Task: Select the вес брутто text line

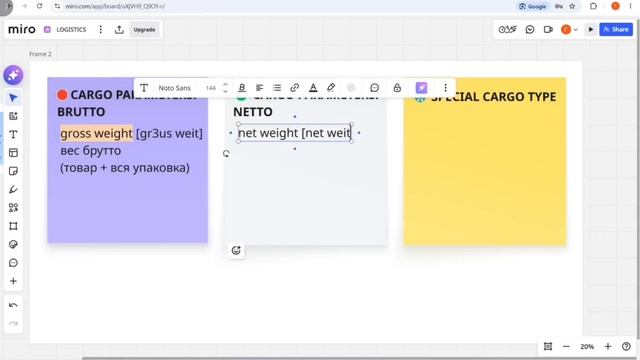Action: tap(91, 151)
